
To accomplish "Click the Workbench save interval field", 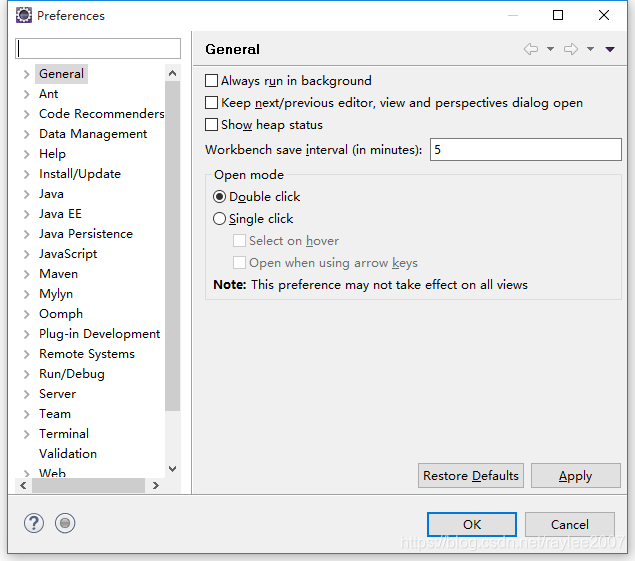I will tap(526, 149).
